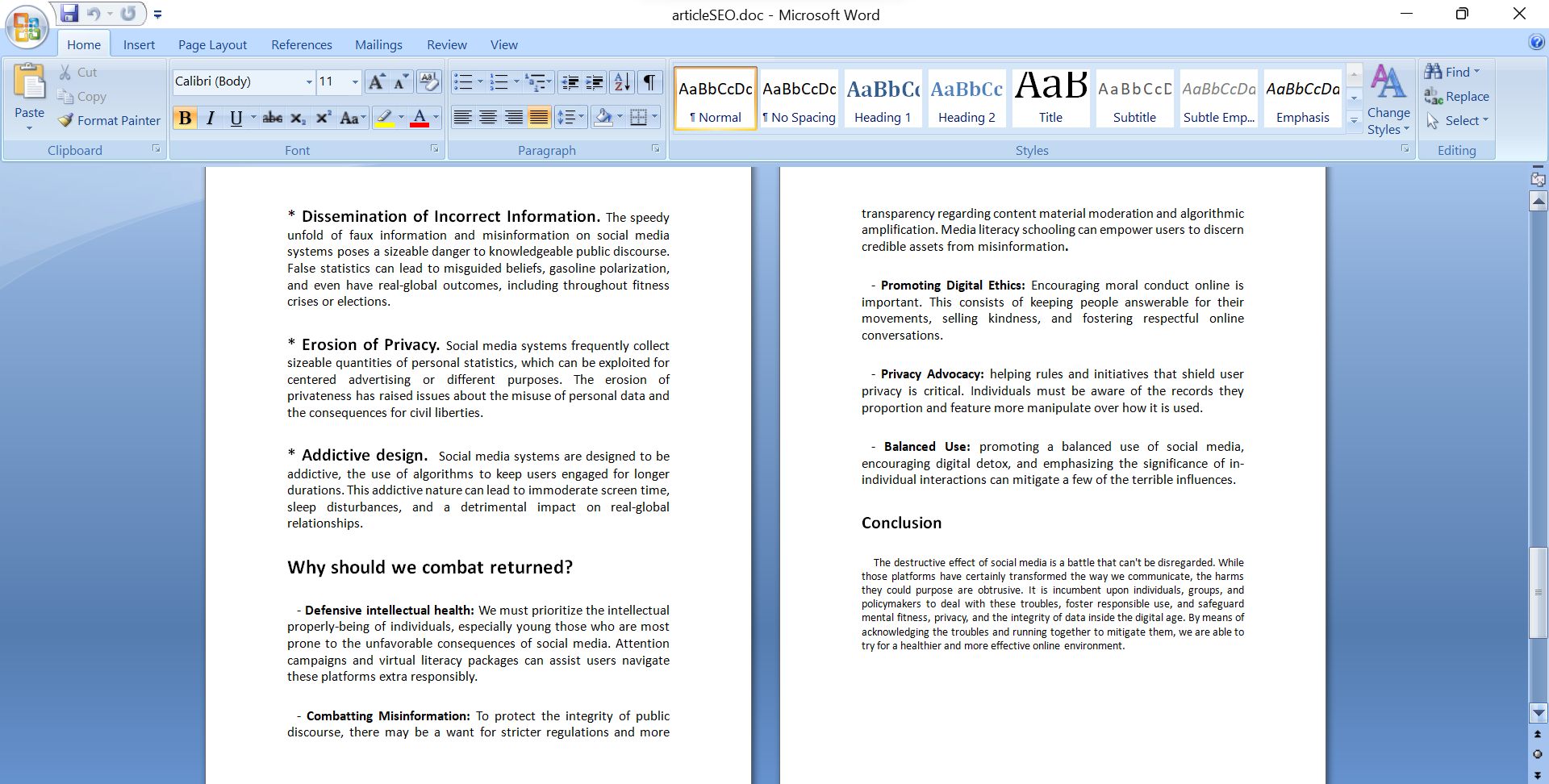
Task: Apply strikethrough formatting
Action: click(273, 118)
